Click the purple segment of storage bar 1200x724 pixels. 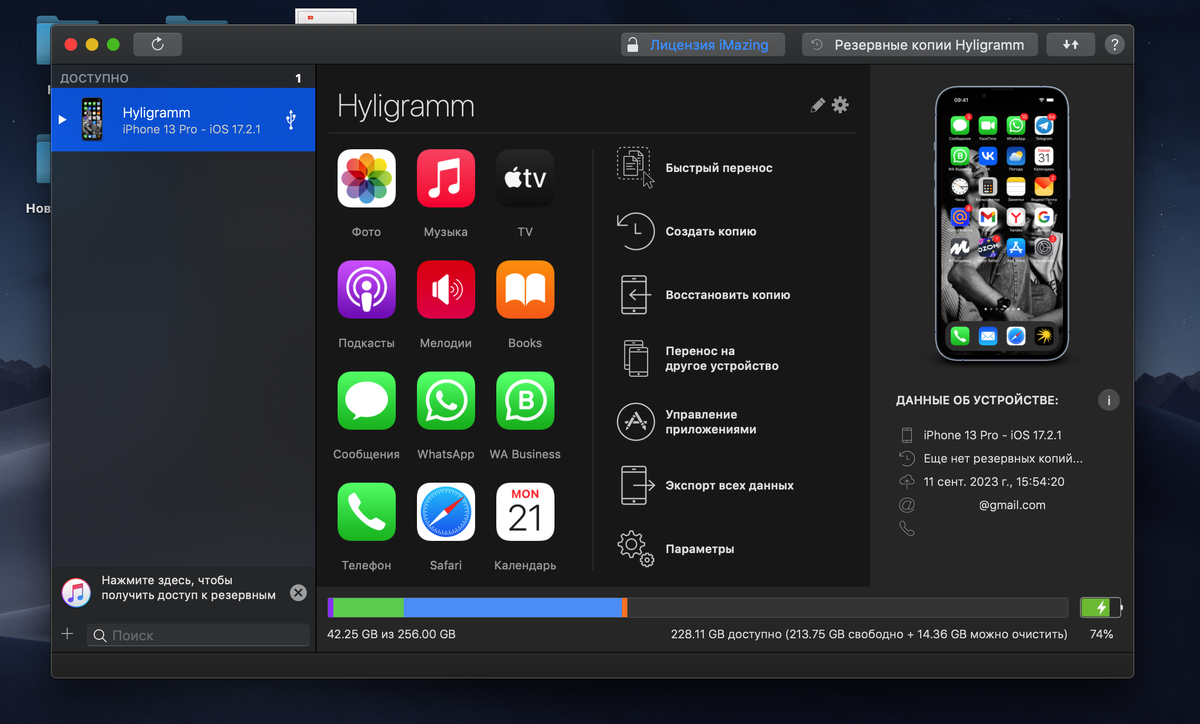[330, 607]
